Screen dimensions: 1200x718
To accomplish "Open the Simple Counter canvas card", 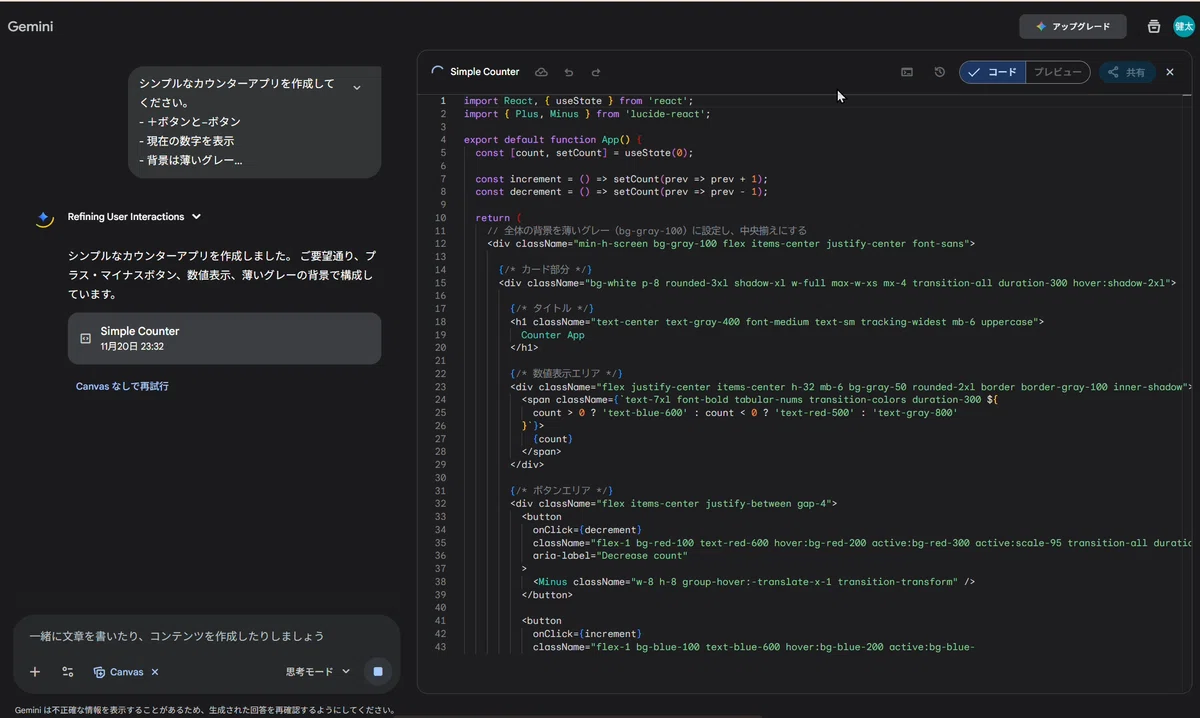I will tap(225, 338).
